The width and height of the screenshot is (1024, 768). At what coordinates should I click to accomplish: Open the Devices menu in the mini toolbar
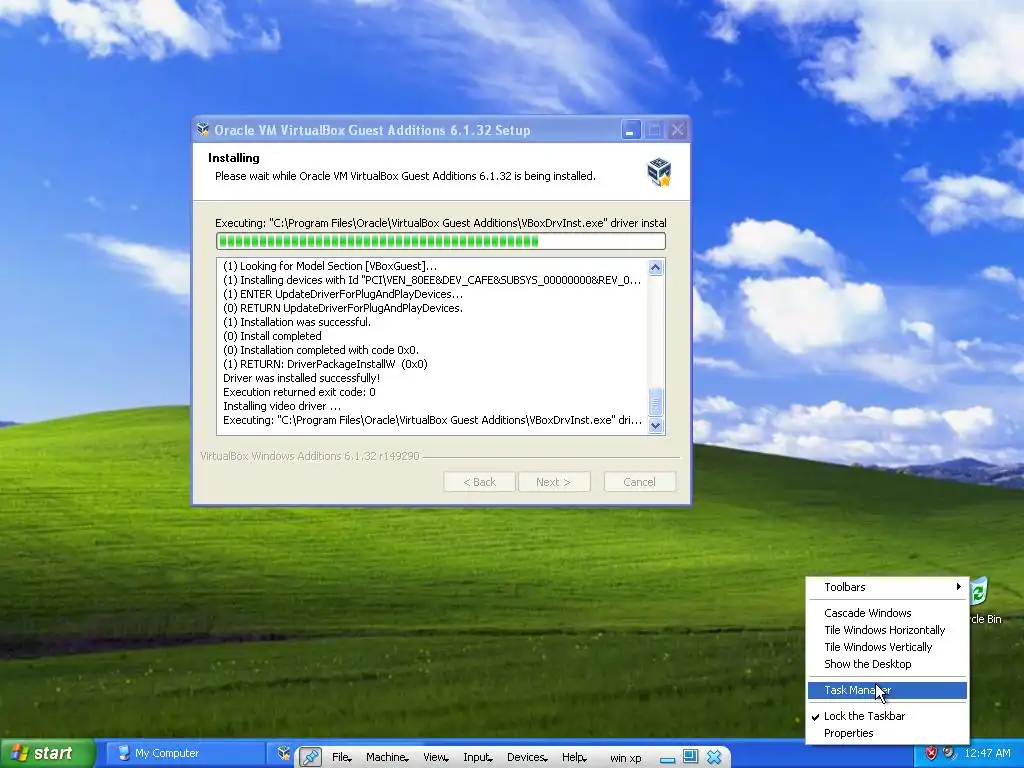tap(527, 757)
